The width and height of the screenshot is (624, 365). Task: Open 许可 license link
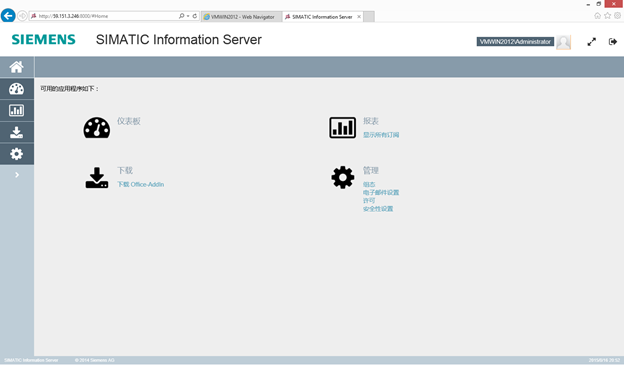coord(369,201)
